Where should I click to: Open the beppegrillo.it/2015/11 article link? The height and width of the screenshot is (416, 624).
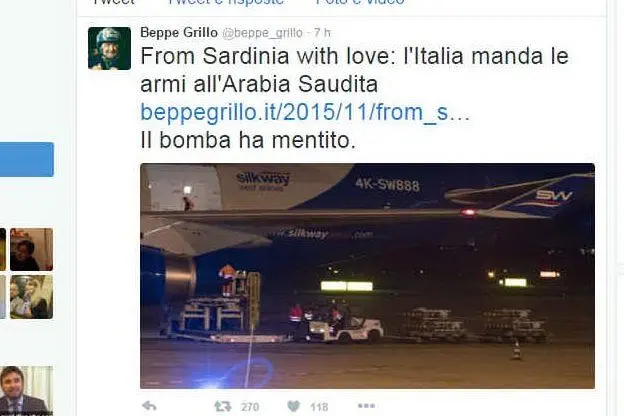pos(305,112)
